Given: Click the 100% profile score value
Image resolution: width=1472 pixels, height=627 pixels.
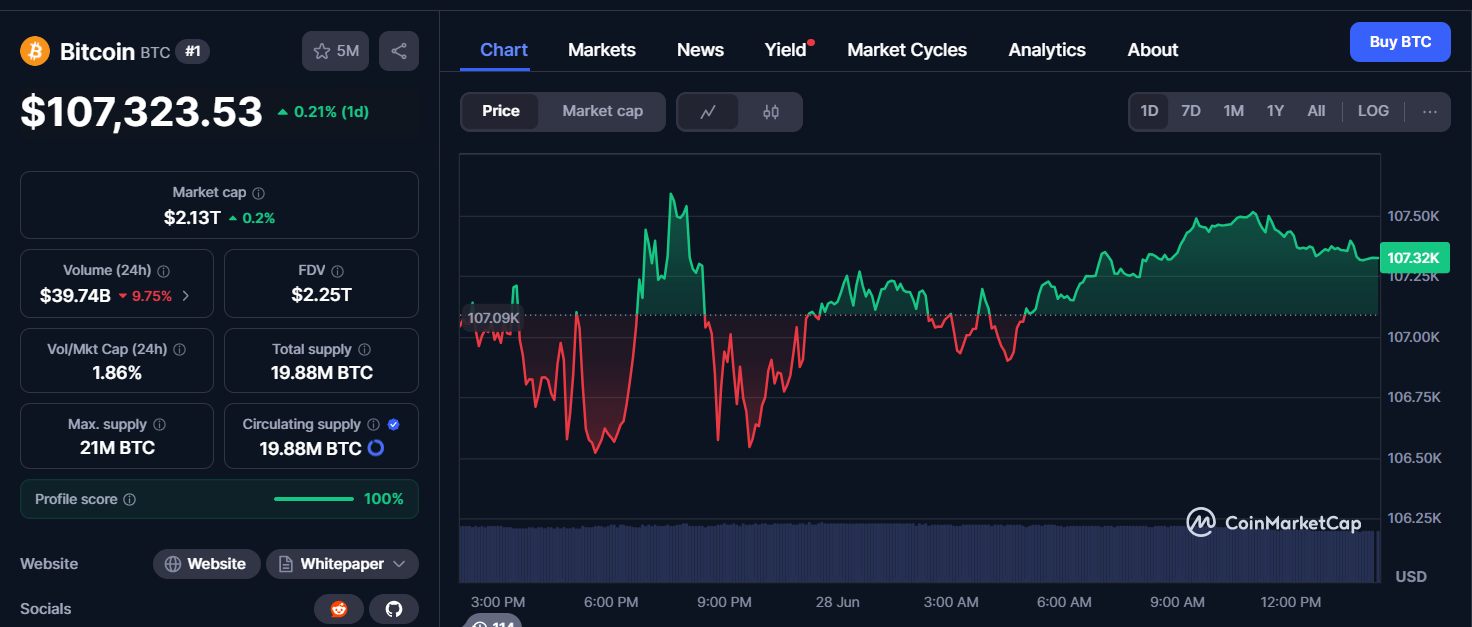Looking at the screenshot, I should (384, 499).
